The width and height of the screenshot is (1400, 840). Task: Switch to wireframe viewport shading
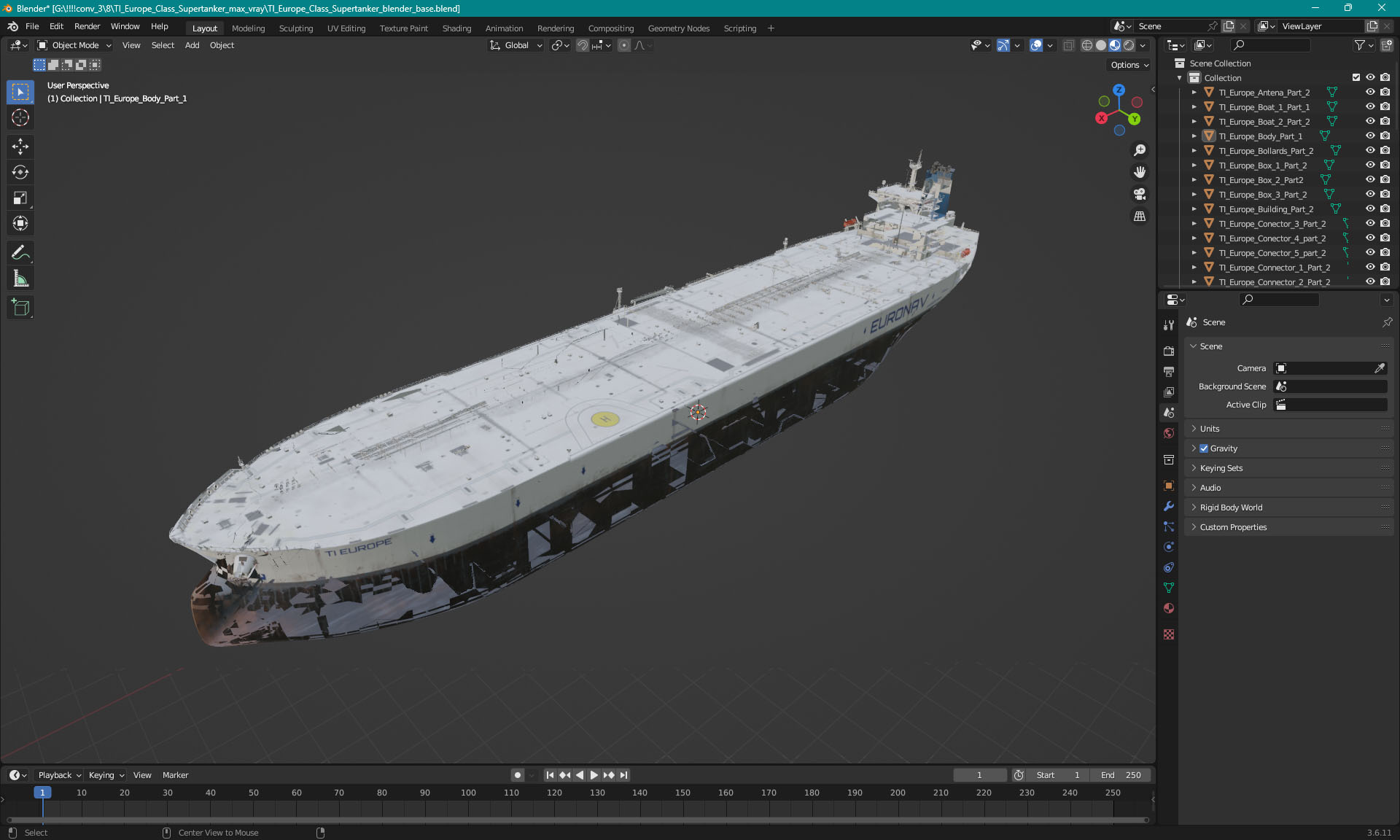[1086, 45]
